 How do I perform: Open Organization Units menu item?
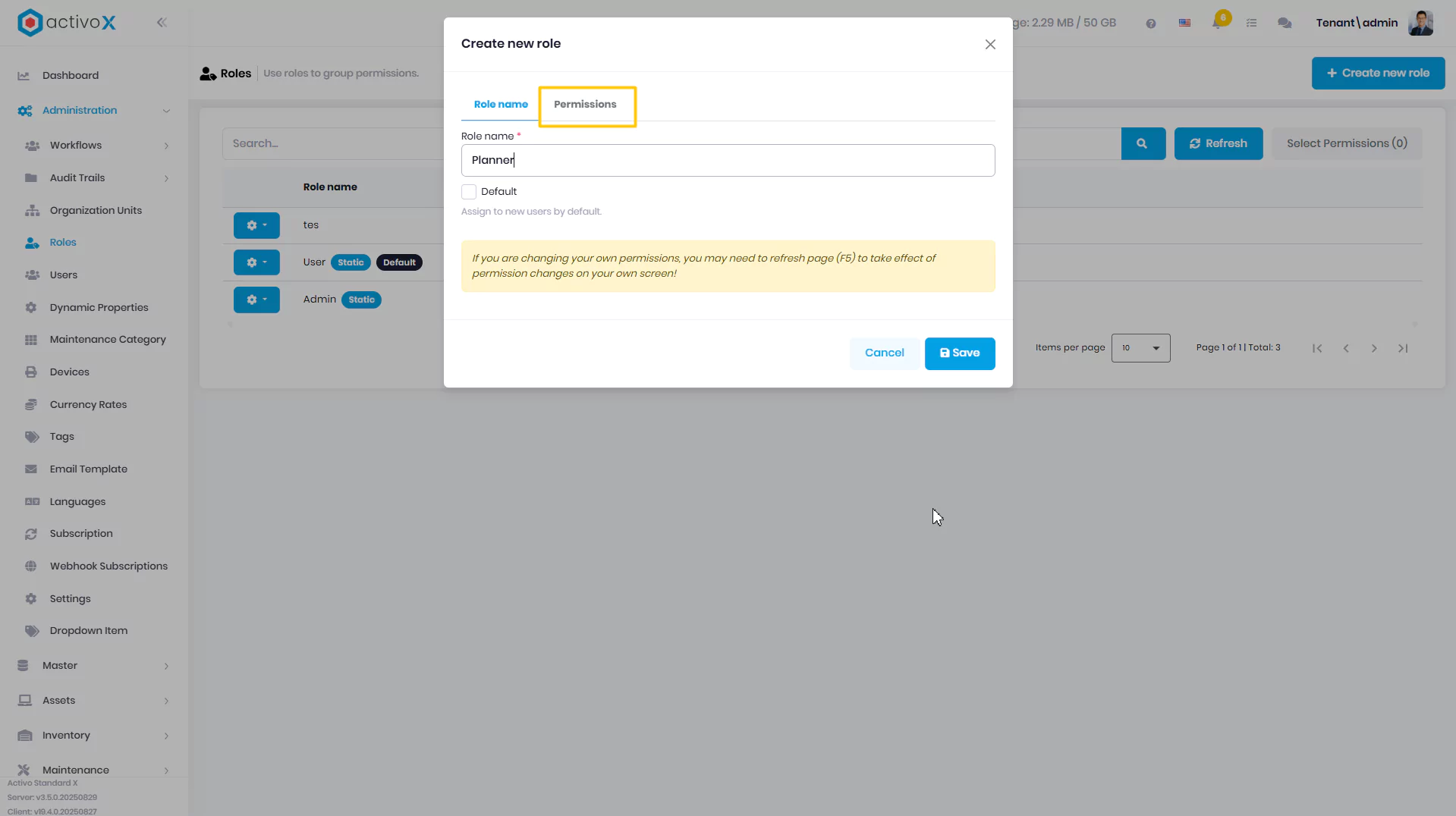point(96,211)
